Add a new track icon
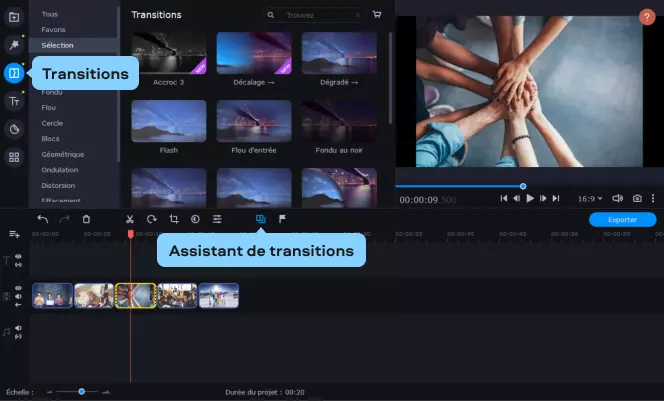 (x=14, y=234)
